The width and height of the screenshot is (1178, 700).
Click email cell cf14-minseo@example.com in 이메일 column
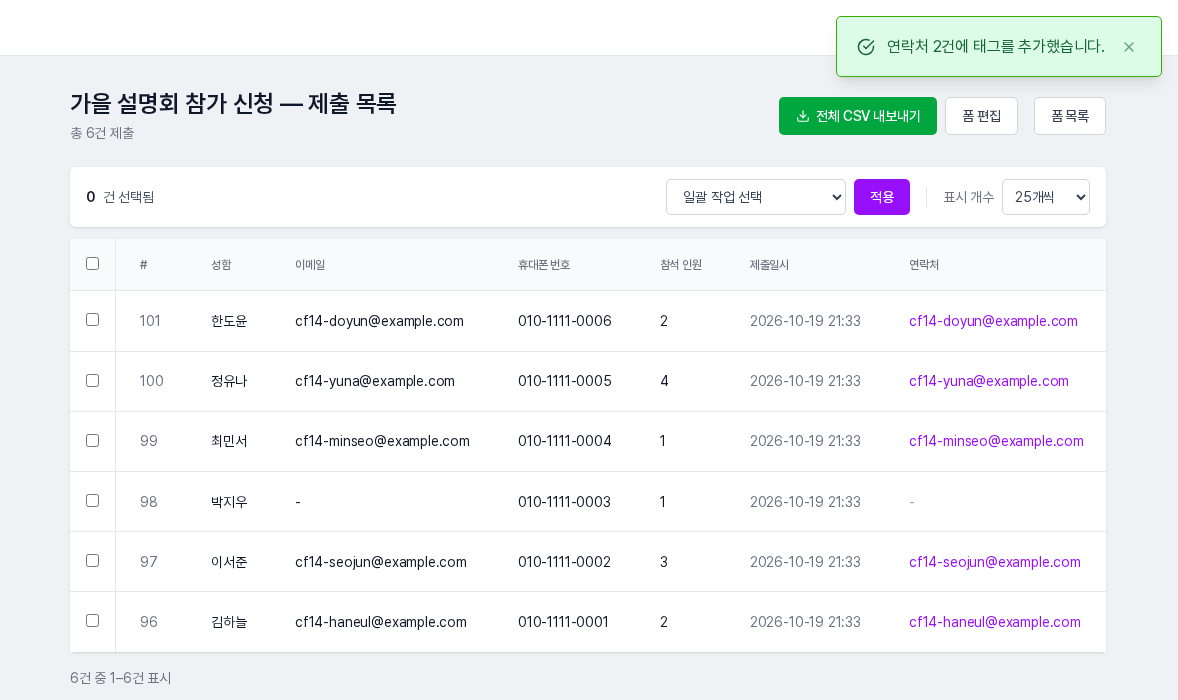tap(382, 441)
